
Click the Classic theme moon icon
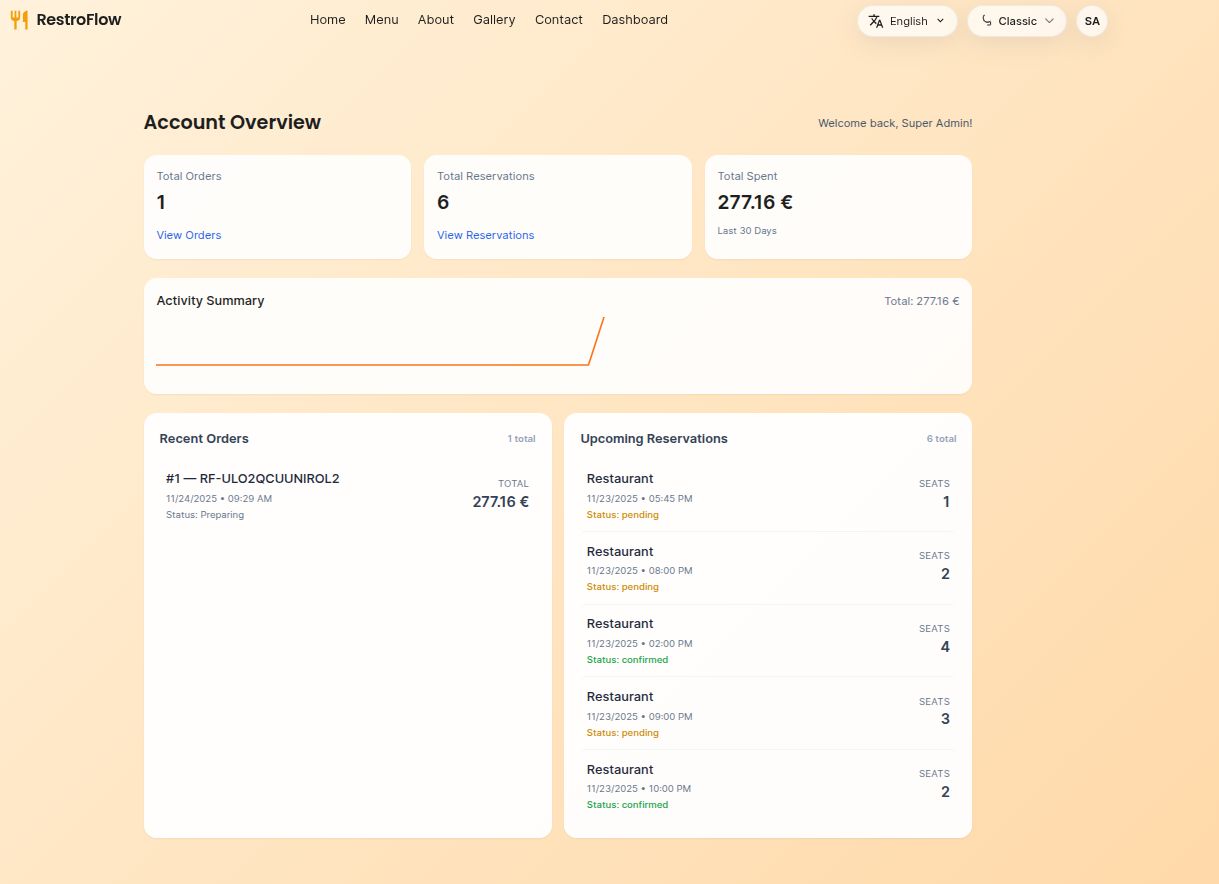point(987,21)
